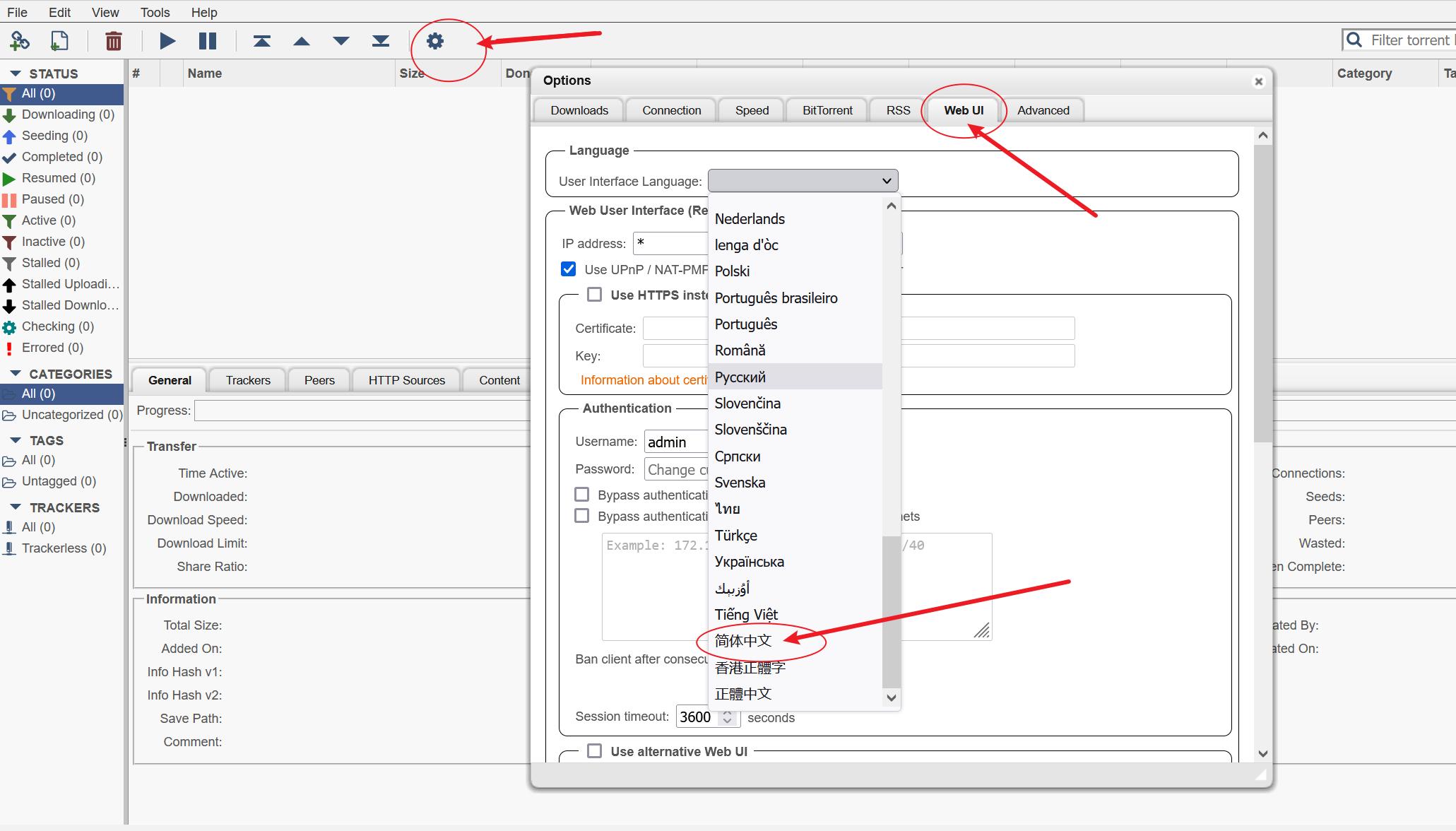Open the Tools menu
The image size is (1456, 831).
point(155,13)
